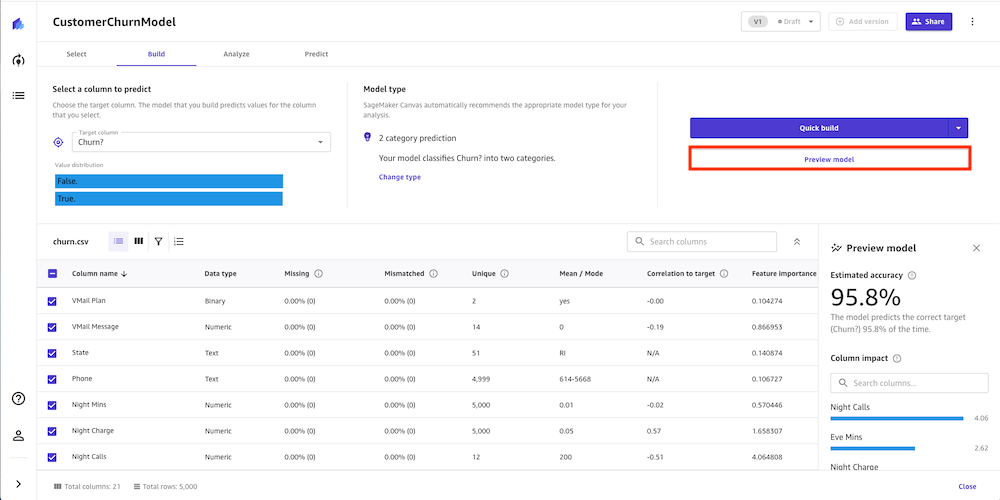Viewport: 1000px width, 500px height.
Task: Open the V1 Draft version dropdown
Action: (781, 22)
